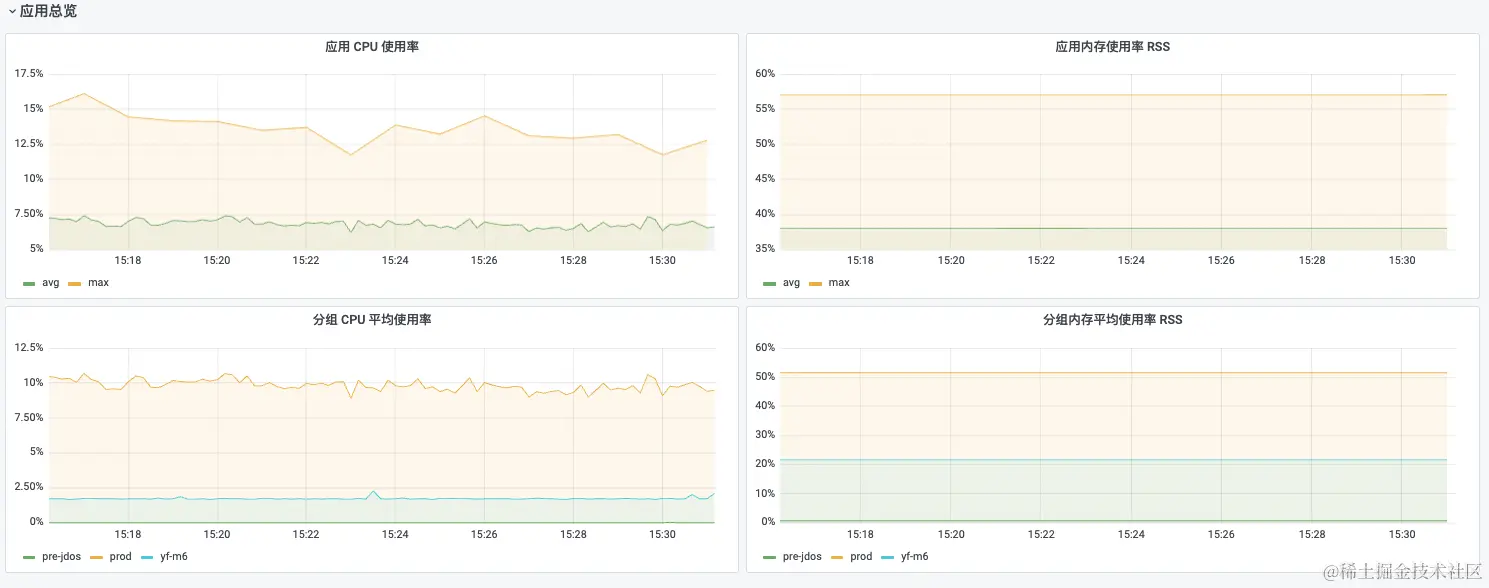Collapse the 应用总览 row chevron
This screenshot has height=588, width=1489.
coord(12,11)
